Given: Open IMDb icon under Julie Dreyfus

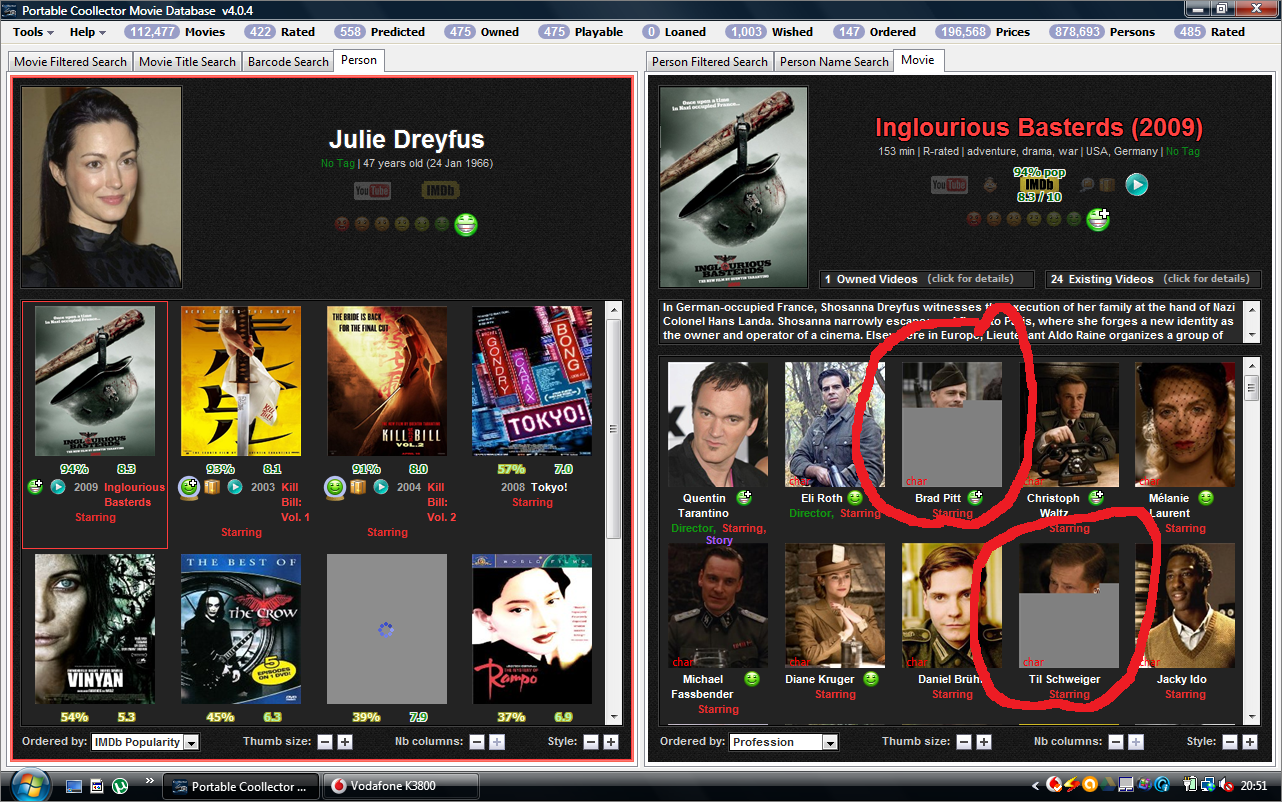Looking at the screenshot, I should (x=440, y=190).
